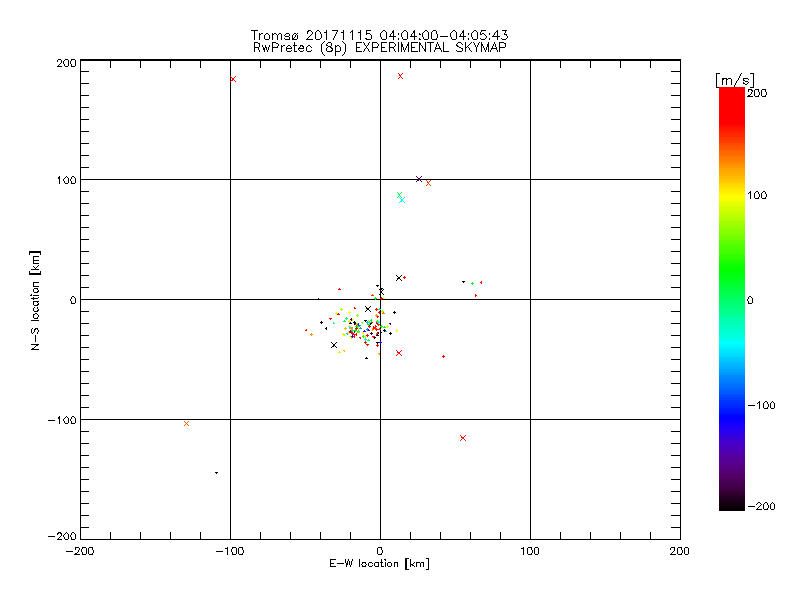This screenshot has width=800, height=600.
Task: Select the red X marker at top center of the plot
Action: [x=400, y=76]
